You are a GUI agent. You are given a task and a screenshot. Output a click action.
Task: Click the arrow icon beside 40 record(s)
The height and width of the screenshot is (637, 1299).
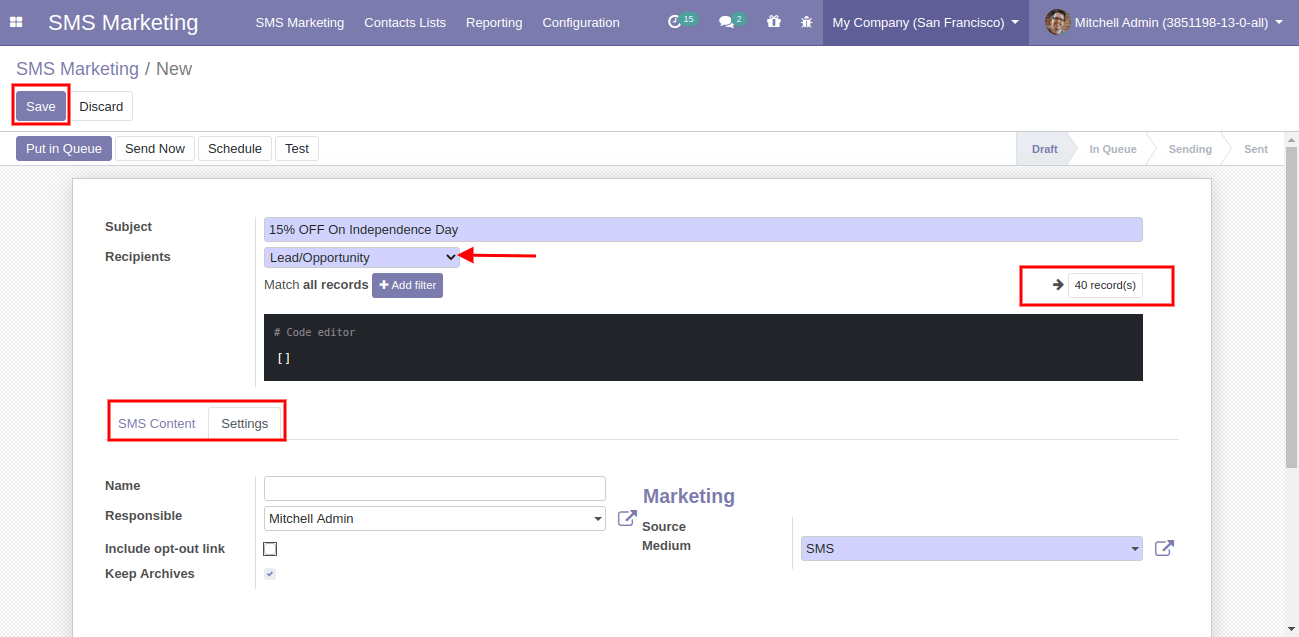coord(1058,285)
